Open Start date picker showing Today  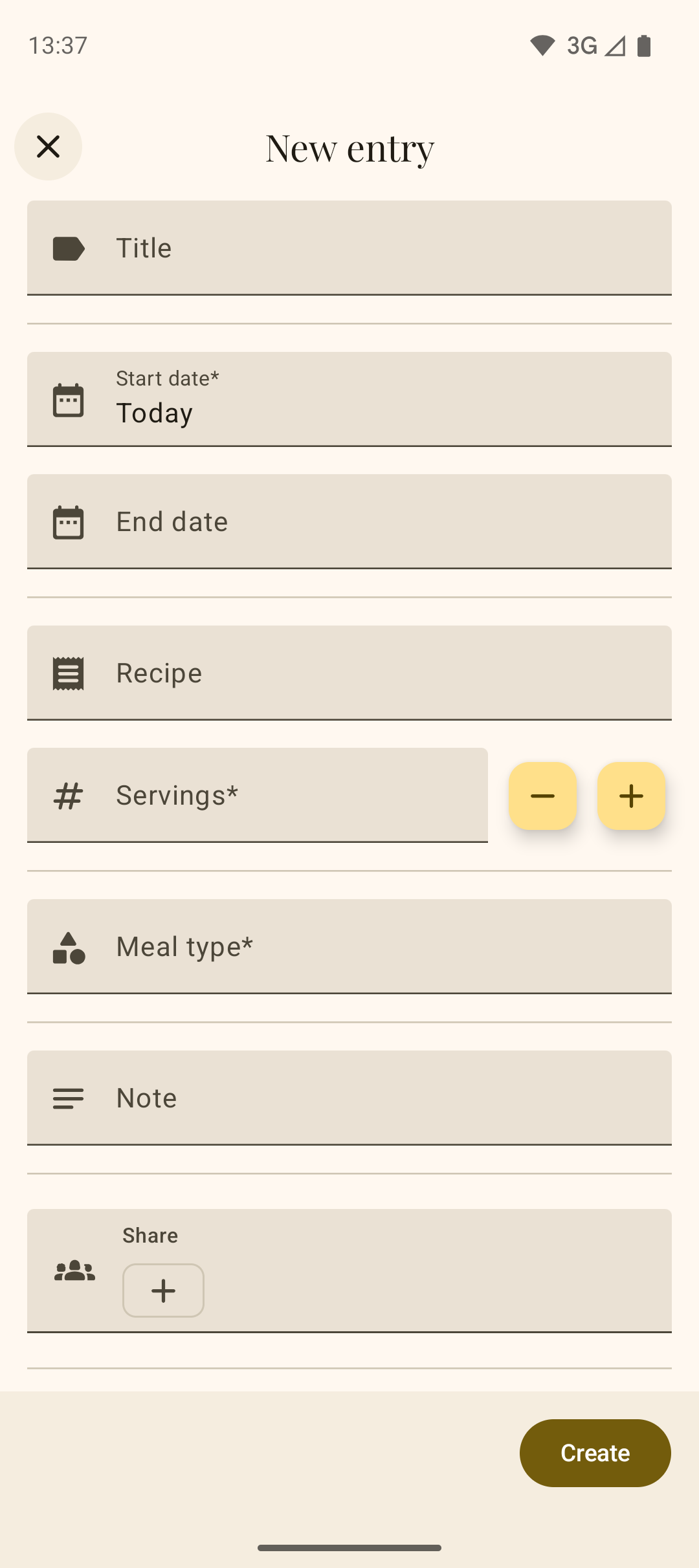pyautogui.click(x=388, y=400)
